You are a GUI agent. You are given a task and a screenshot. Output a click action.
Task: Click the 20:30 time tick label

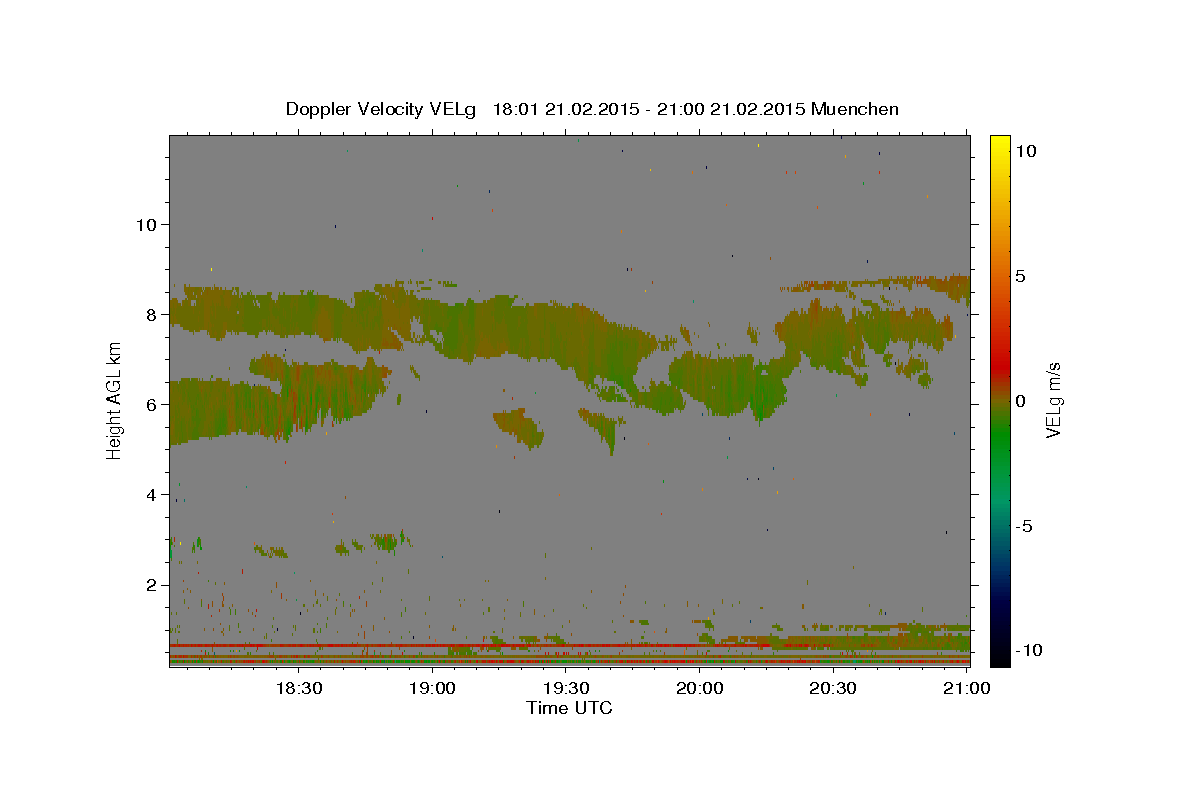pos(833,688)
